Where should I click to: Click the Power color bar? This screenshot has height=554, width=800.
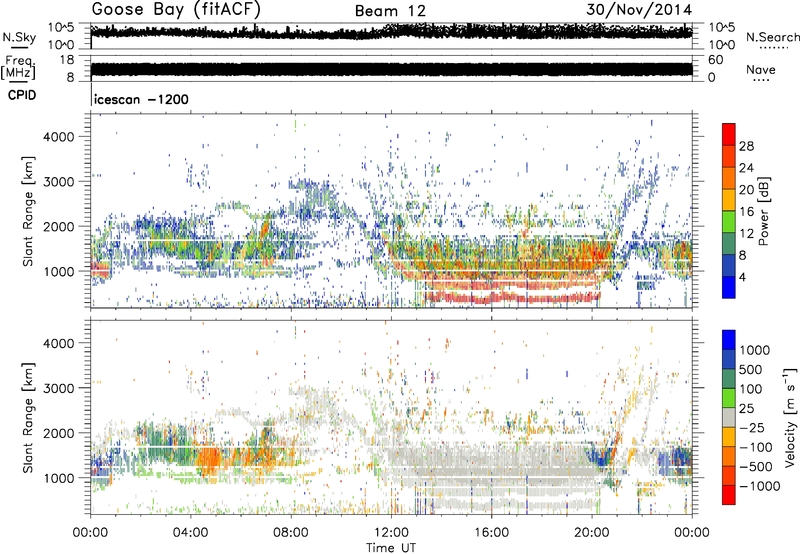tap(729, 211)
